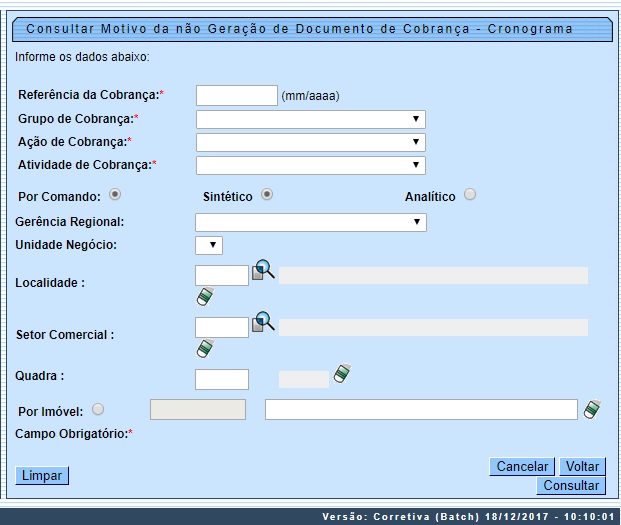Click the gray Por Imóvel code field
621x525 pixels.
tap(198, 409)
